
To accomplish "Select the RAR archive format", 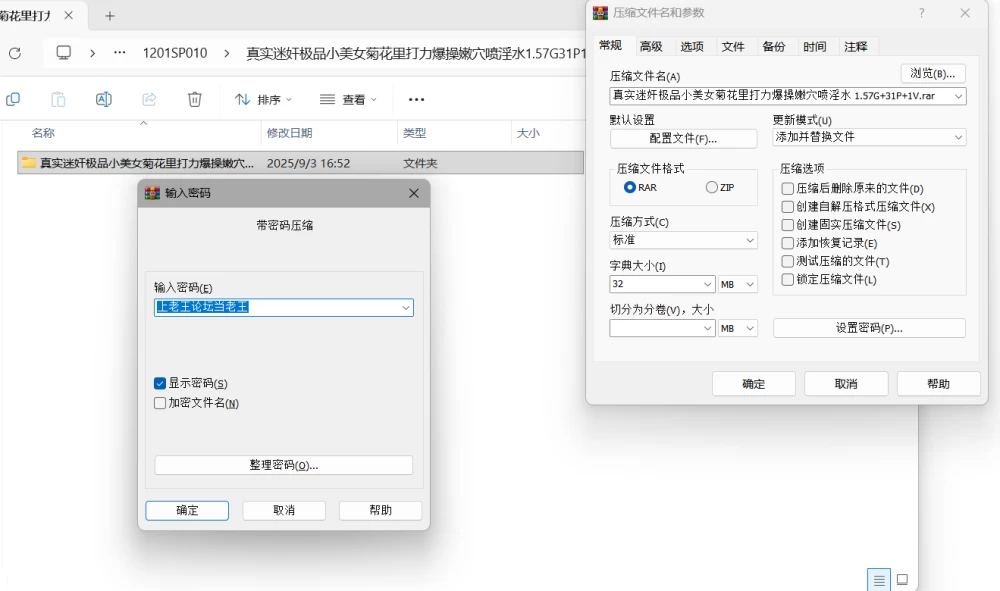I will pos(629,187).
